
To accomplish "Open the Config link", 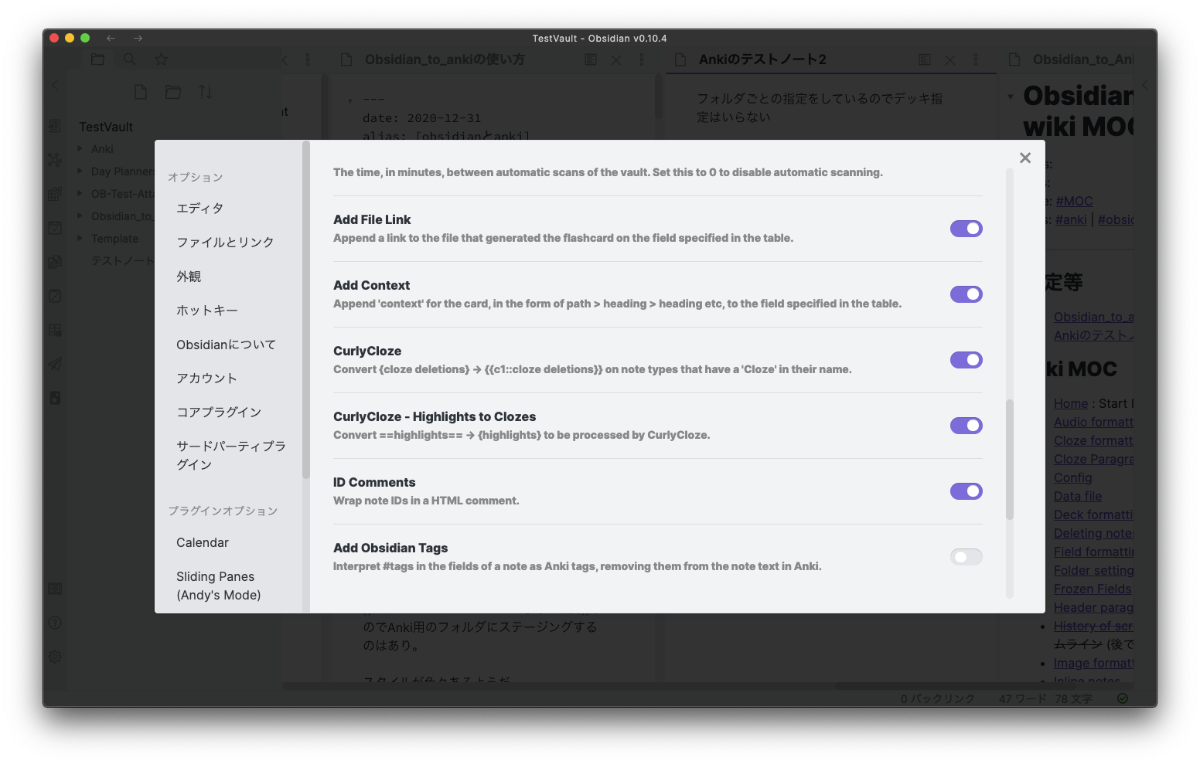I will 1073,478.
